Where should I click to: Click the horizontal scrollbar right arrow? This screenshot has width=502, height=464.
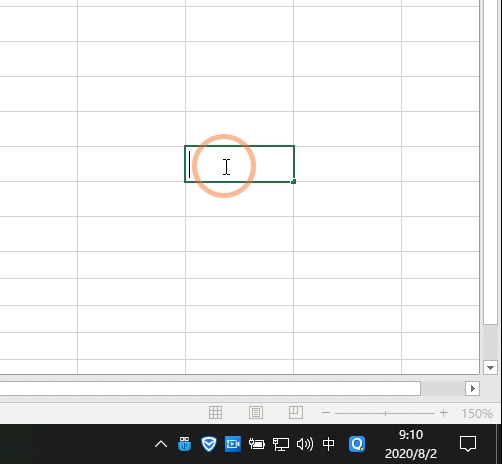pyautogui.click(x=472, y=388)
